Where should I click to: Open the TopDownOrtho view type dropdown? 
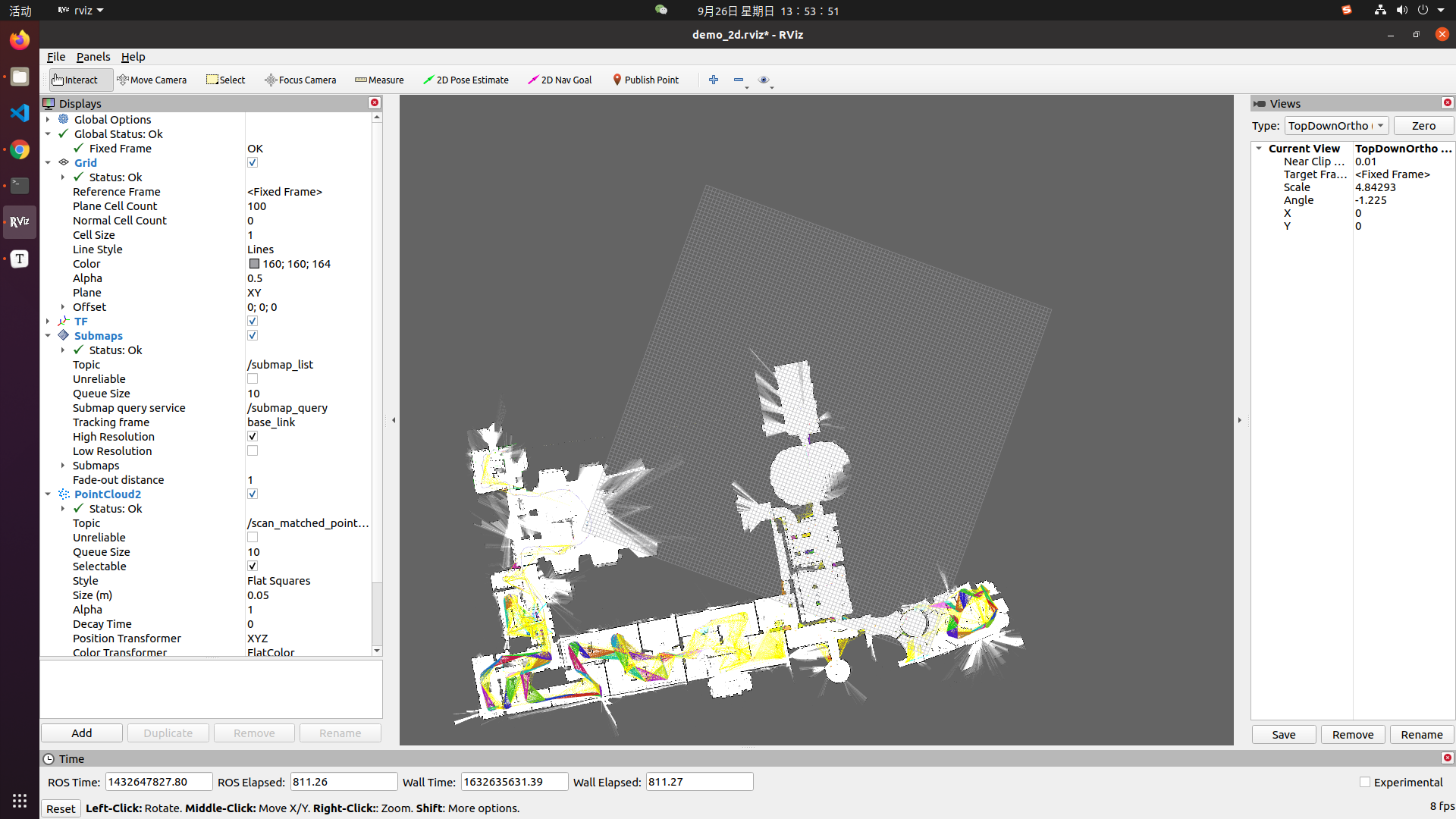click(1336, 125)
